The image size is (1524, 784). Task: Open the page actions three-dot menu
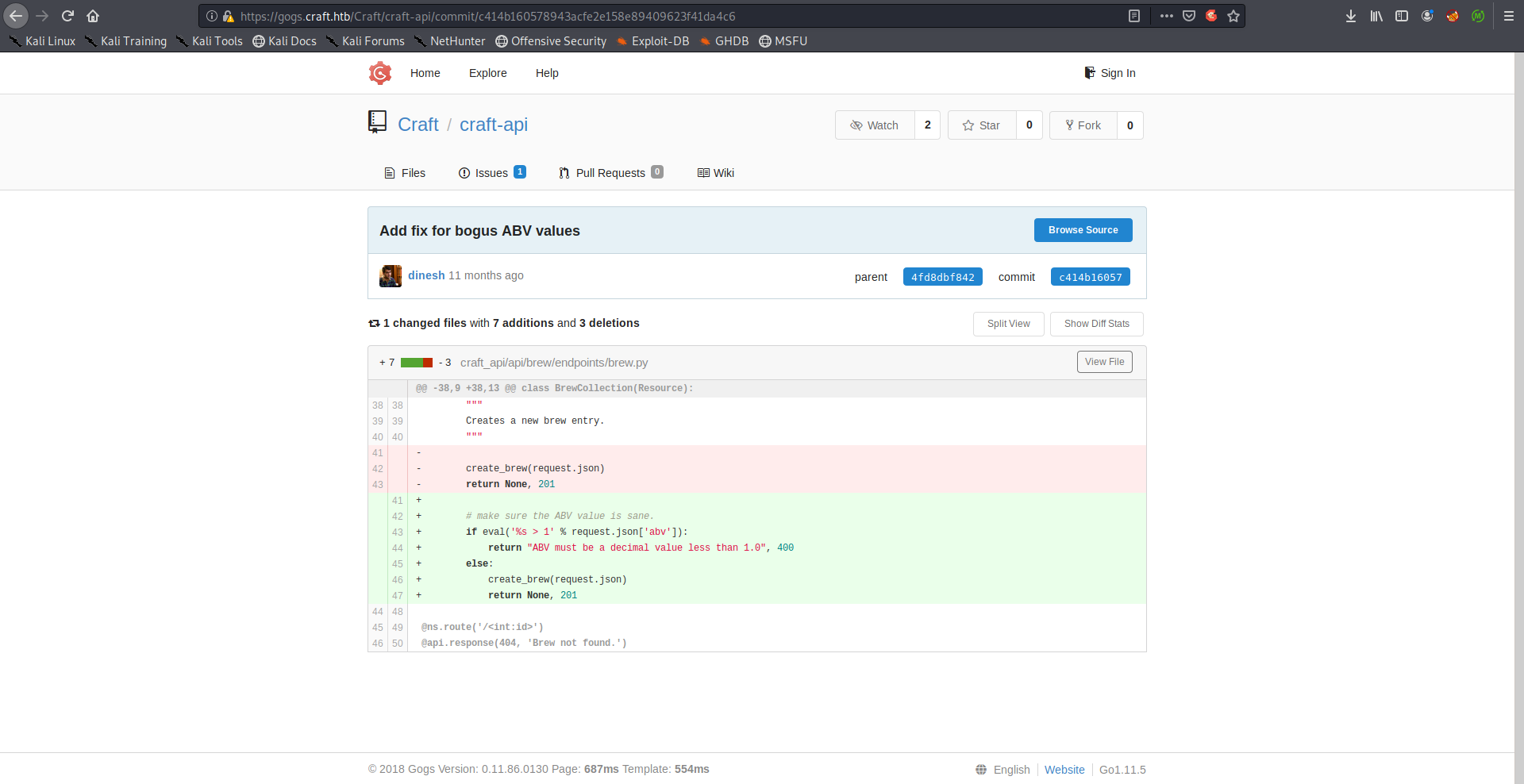pos(1166,16)
